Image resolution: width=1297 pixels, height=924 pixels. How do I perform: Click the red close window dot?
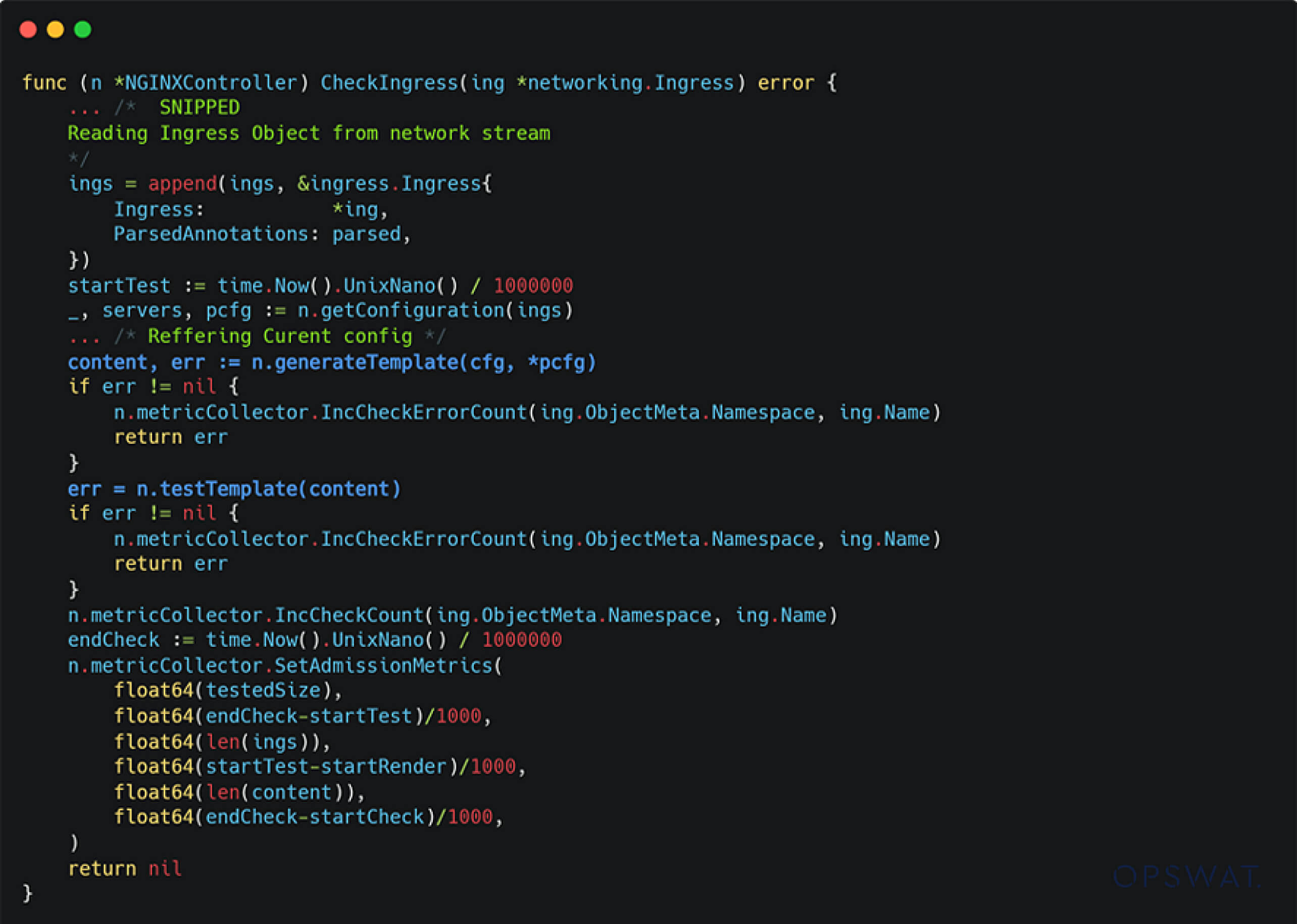click(28, 30)
